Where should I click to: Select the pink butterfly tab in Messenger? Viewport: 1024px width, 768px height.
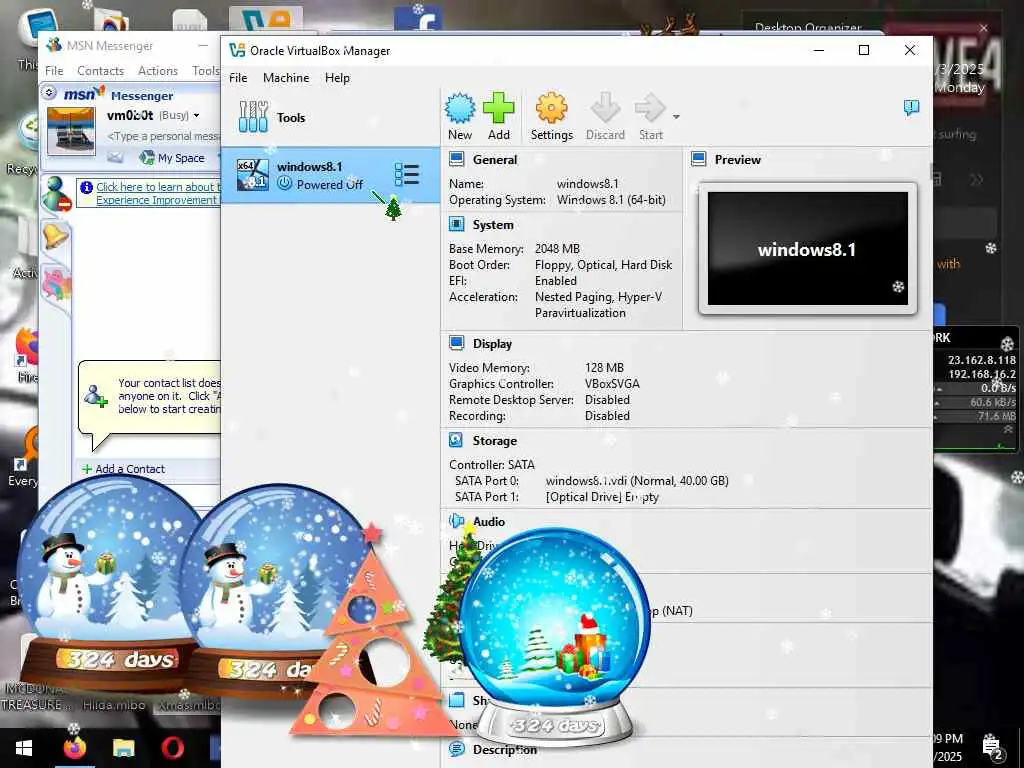(x=56, y=284)
